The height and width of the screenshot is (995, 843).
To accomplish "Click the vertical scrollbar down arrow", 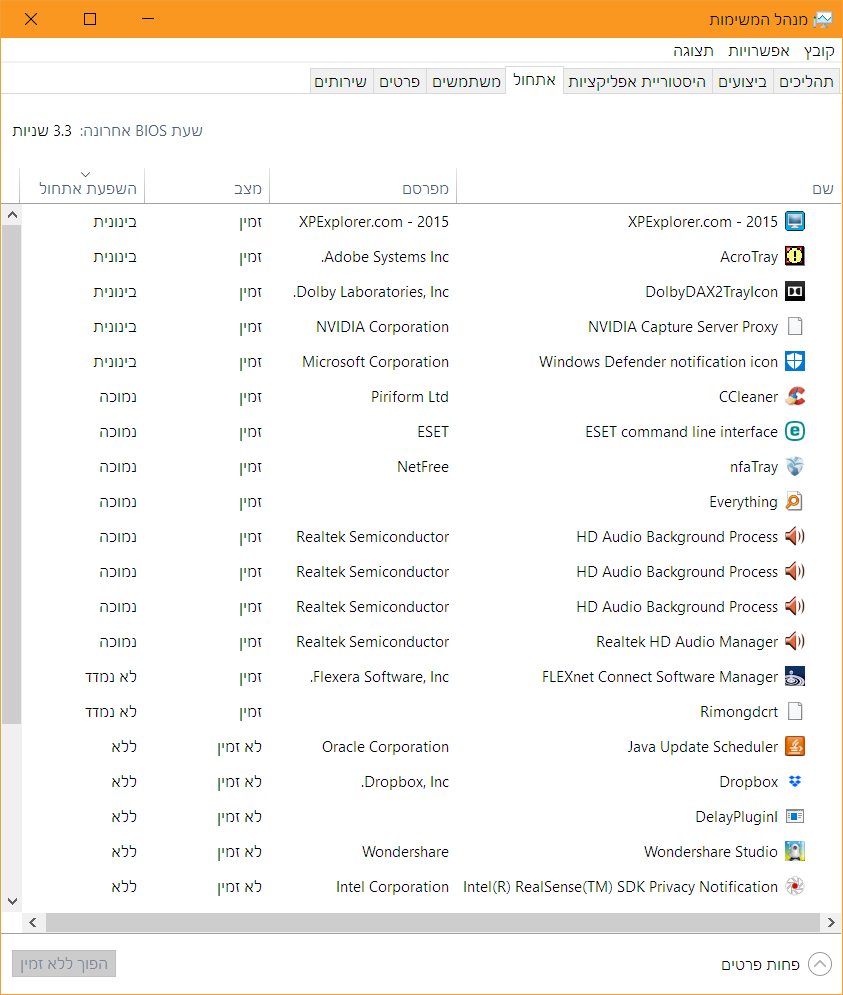I will pyautogui.click(x=11, y=901).
